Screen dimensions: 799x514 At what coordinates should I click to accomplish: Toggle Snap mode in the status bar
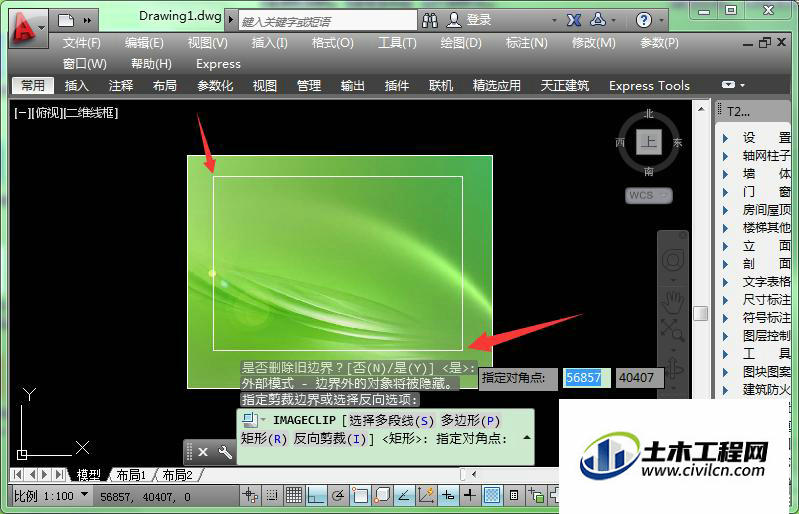272,495
